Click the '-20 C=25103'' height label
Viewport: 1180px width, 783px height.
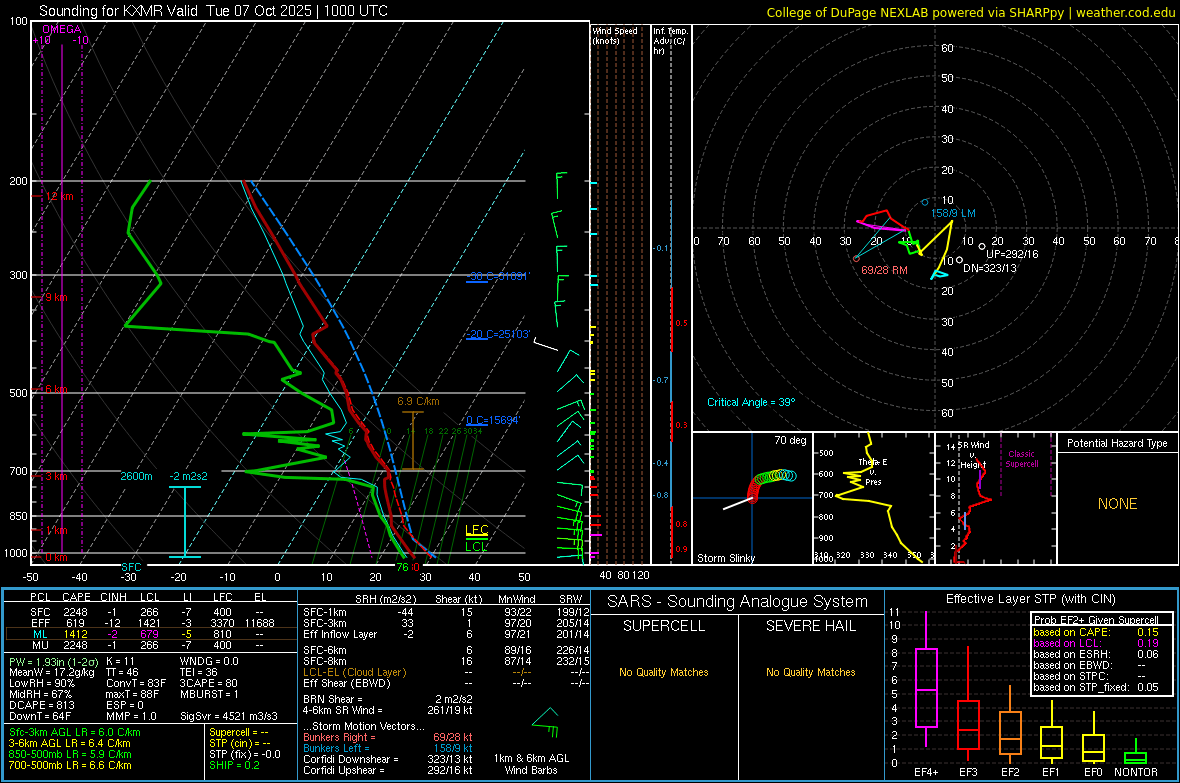pyautogui.click(x=498, y=334)
